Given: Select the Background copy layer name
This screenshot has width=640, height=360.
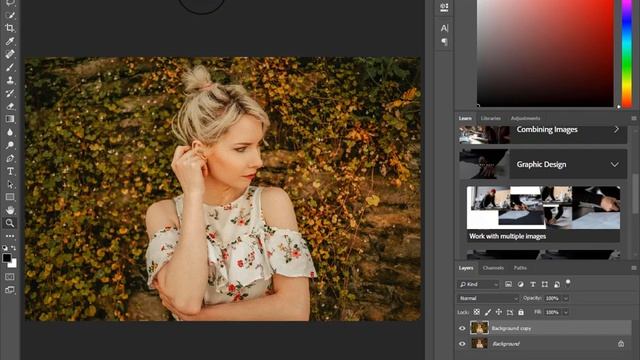Looking at the screenshot, I should 511,328.
